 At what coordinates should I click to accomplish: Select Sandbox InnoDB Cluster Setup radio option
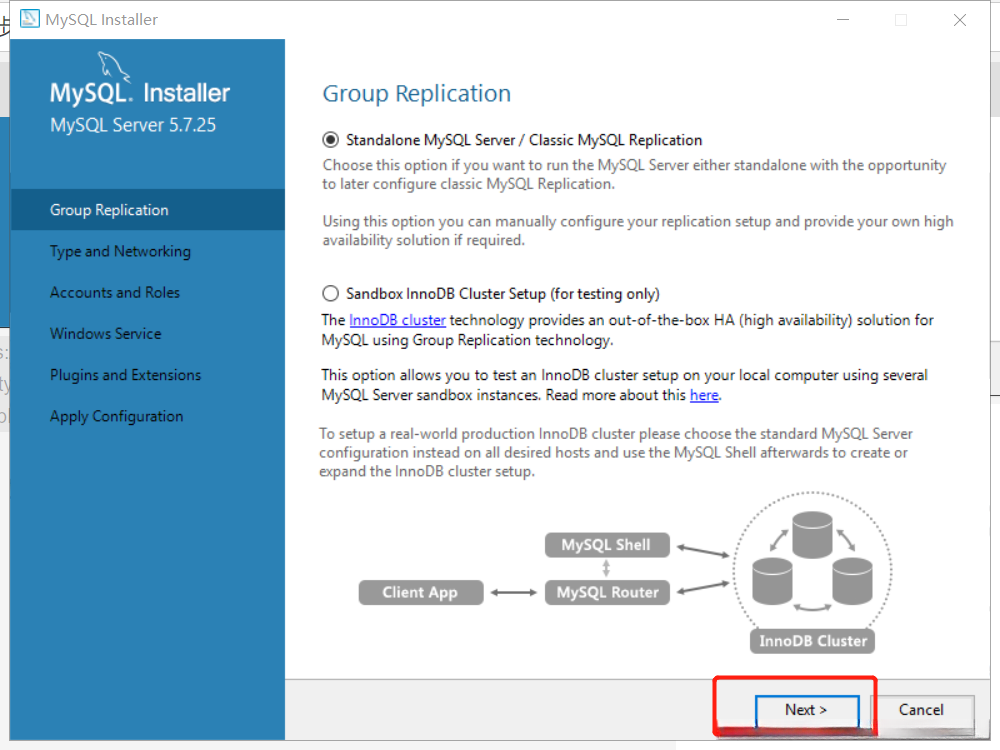330,293
